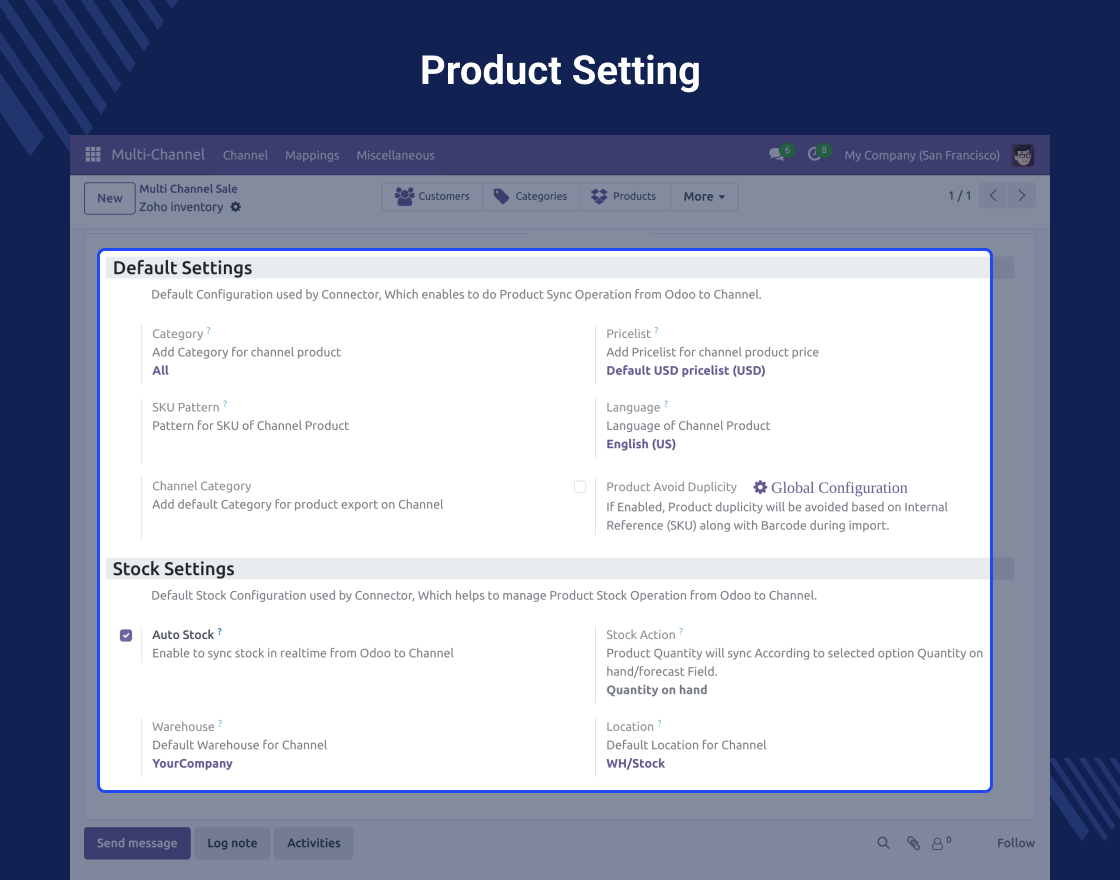Screen dimensions: 1120x880
Task: Click the Auto Stock help question mark
Action: tap(220, 631)
